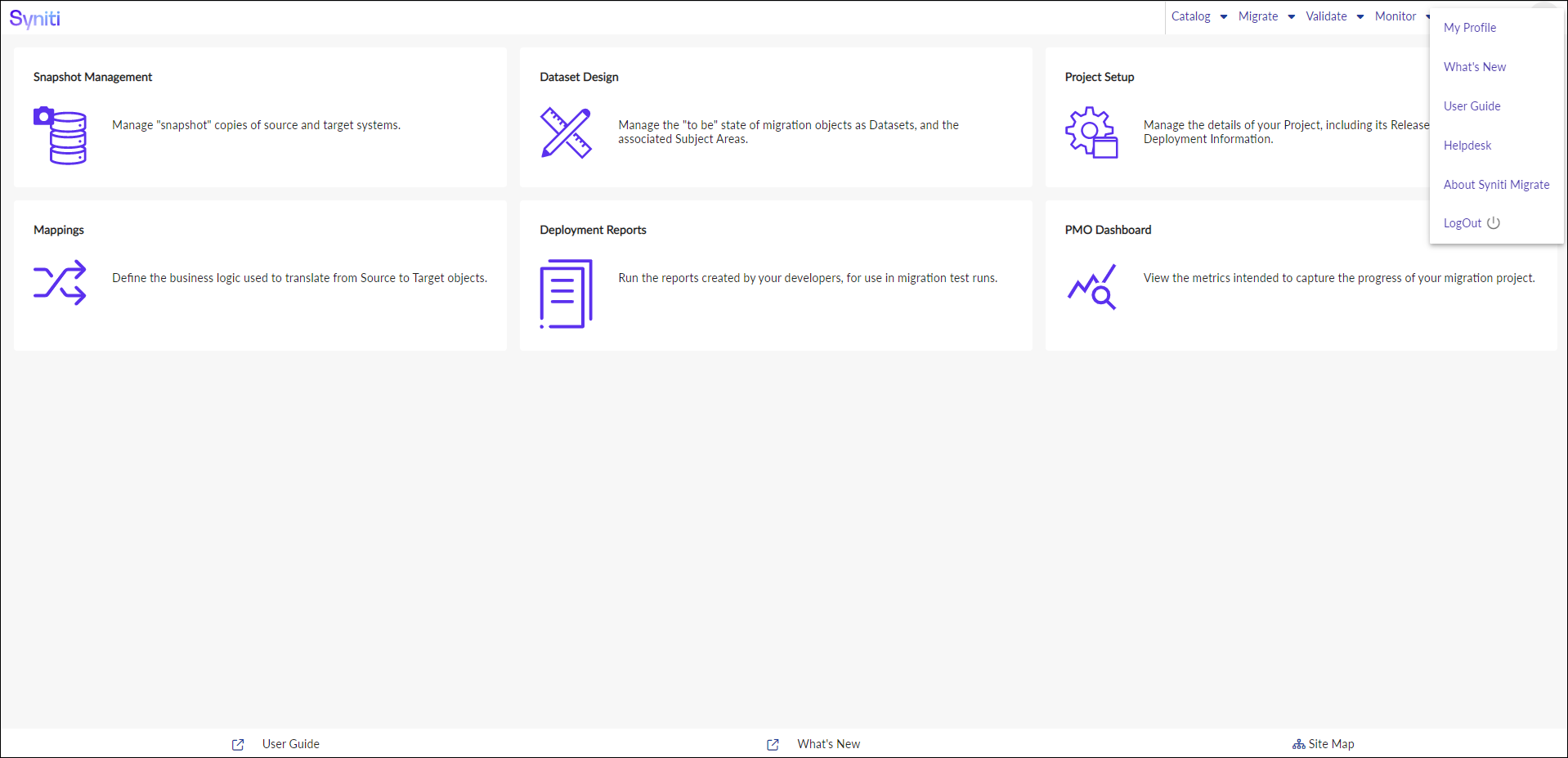This screenshot has width=1568, height=758.
Task: Click the PMO Dashboard chart magnifier icon
Action: 1091,287
